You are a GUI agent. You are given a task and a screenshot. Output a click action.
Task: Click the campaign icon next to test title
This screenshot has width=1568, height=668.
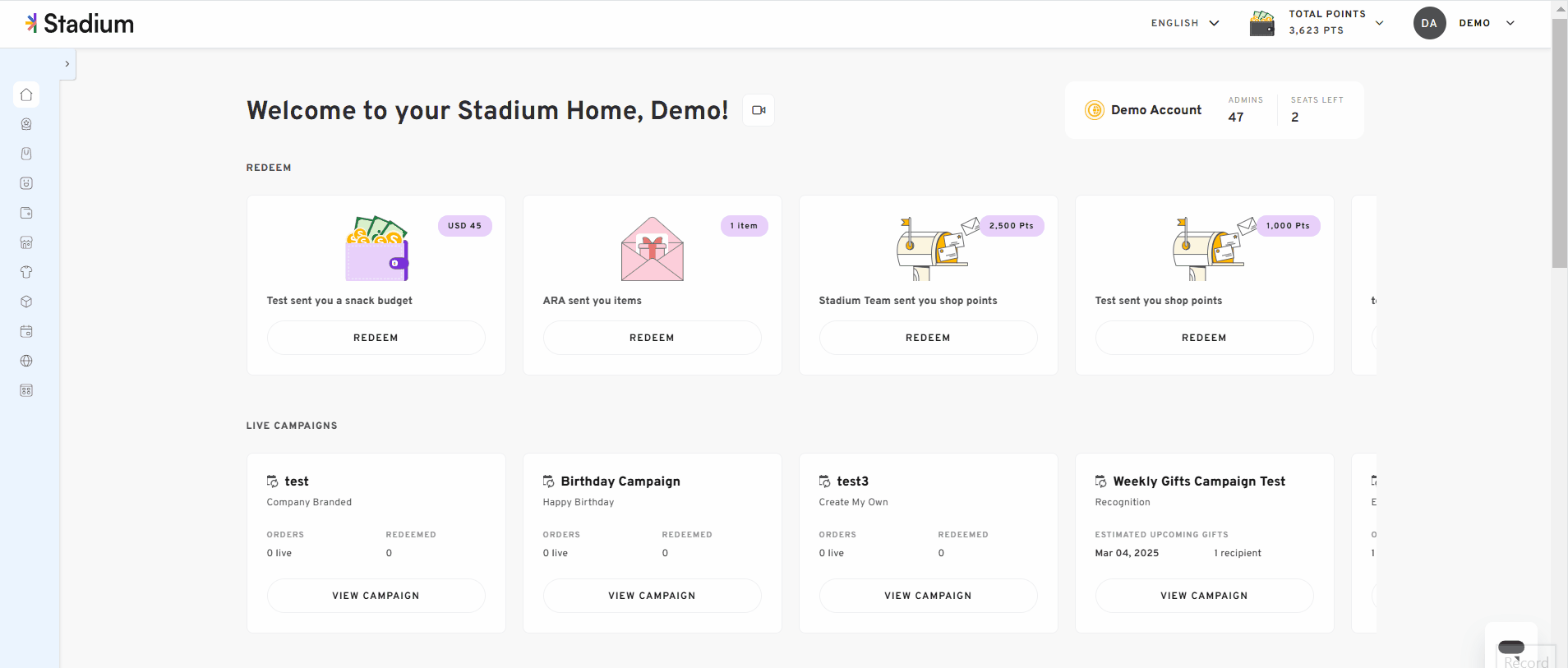(273, 481)
